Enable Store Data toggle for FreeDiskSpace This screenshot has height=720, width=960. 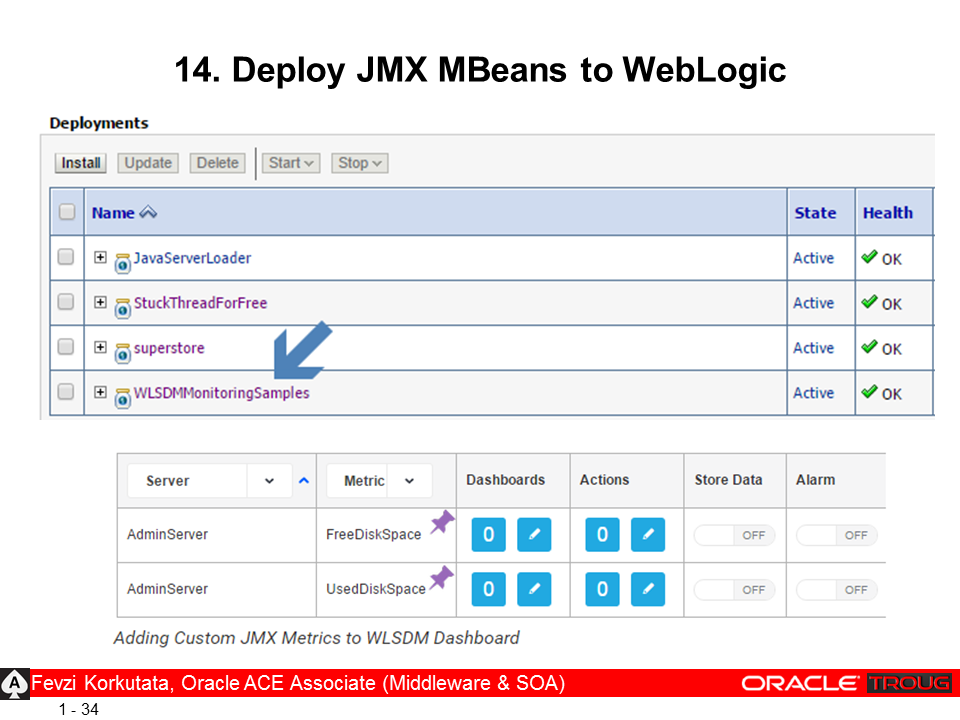pyautogui.click(x=731, y=535)
